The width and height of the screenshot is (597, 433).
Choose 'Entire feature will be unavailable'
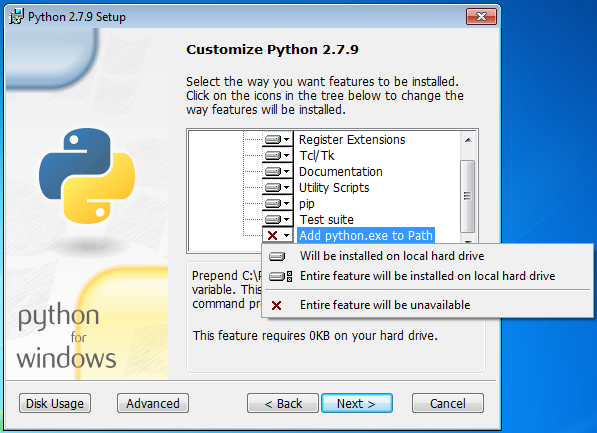point(427,305)
